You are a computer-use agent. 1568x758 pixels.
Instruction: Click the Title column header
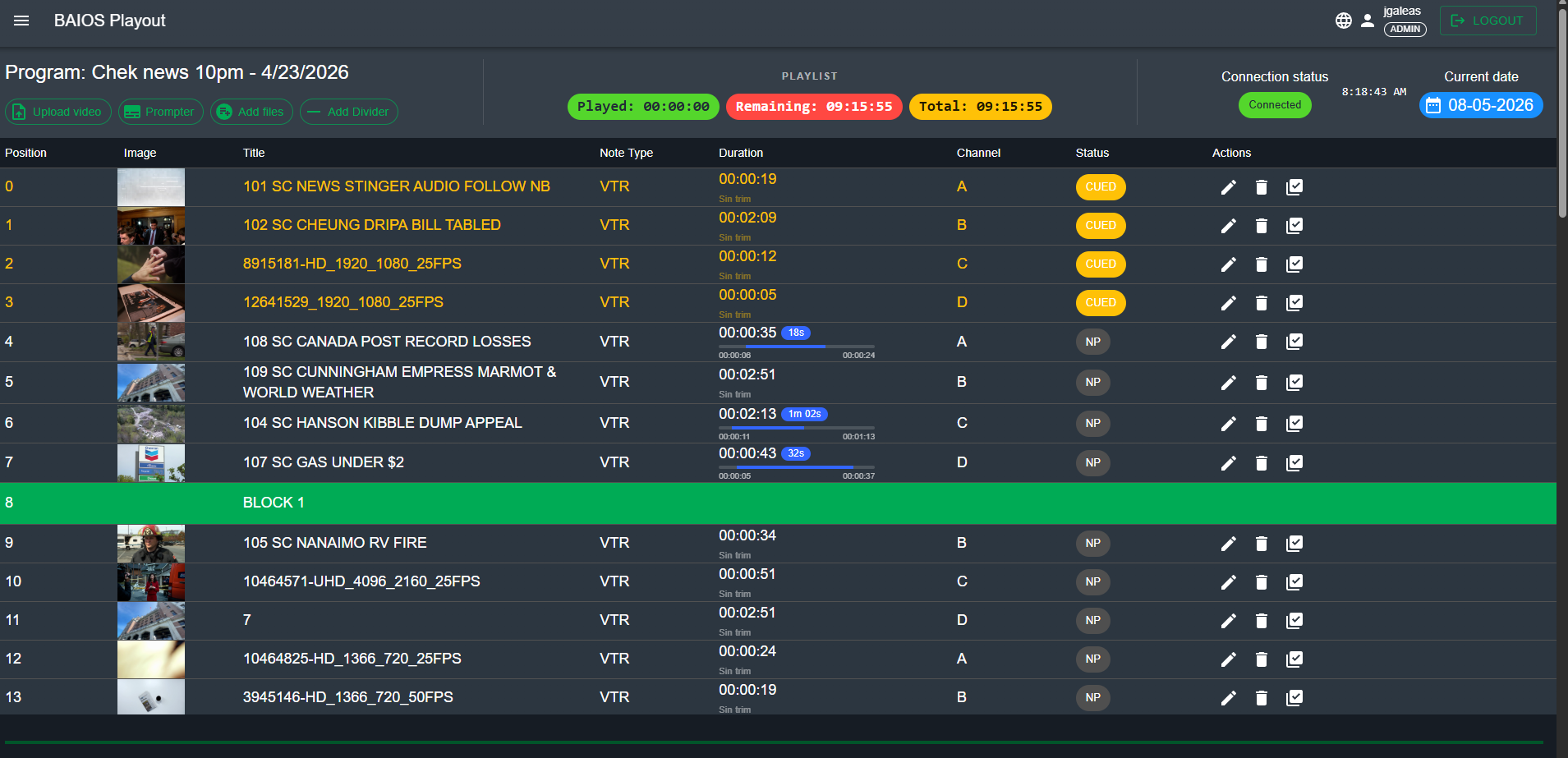pyautogui.click(x=254, y=153)
